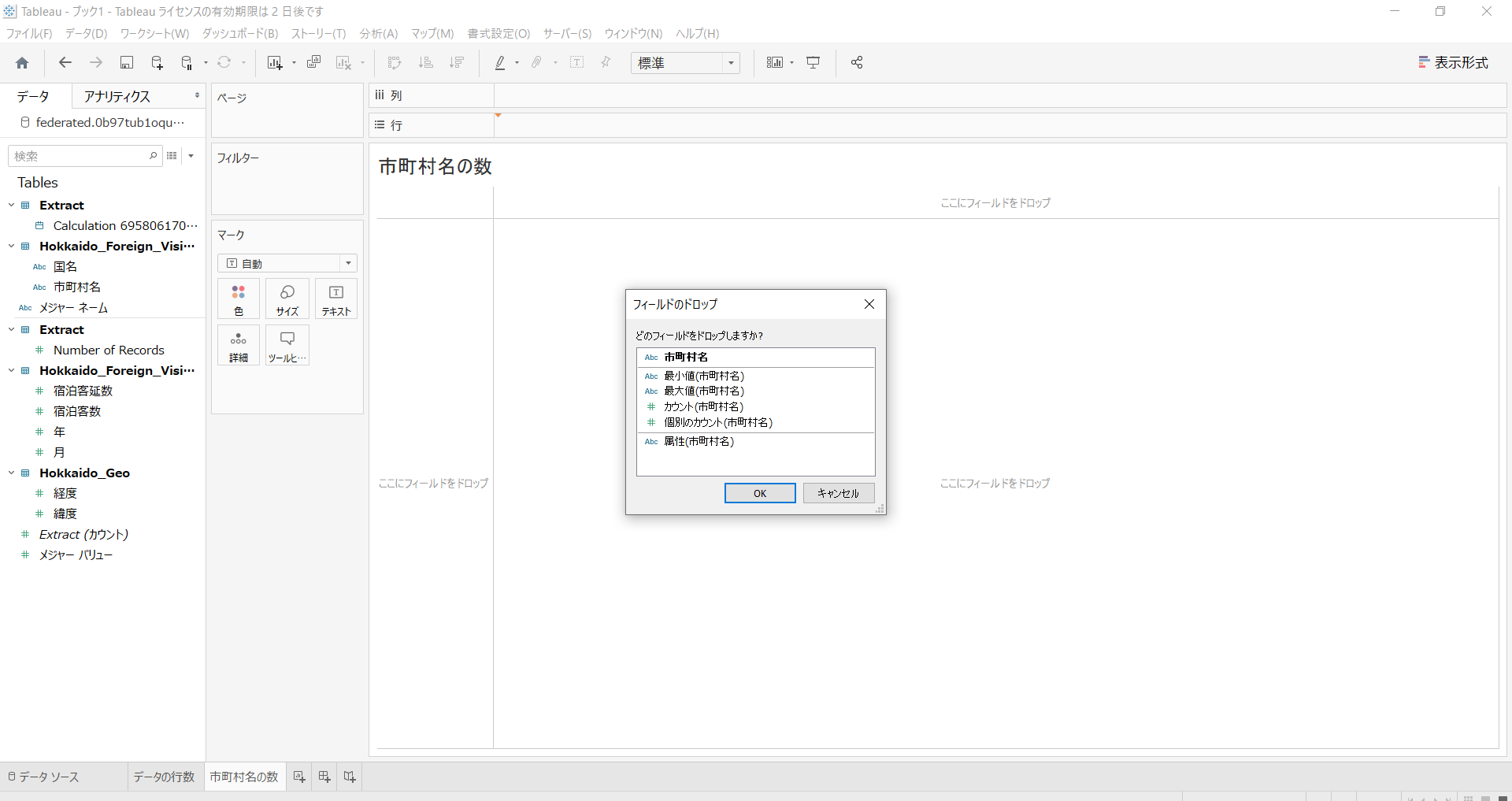Open the Detail mark card
Viewport: 1512px width, 801px height.
coord(239,346)
